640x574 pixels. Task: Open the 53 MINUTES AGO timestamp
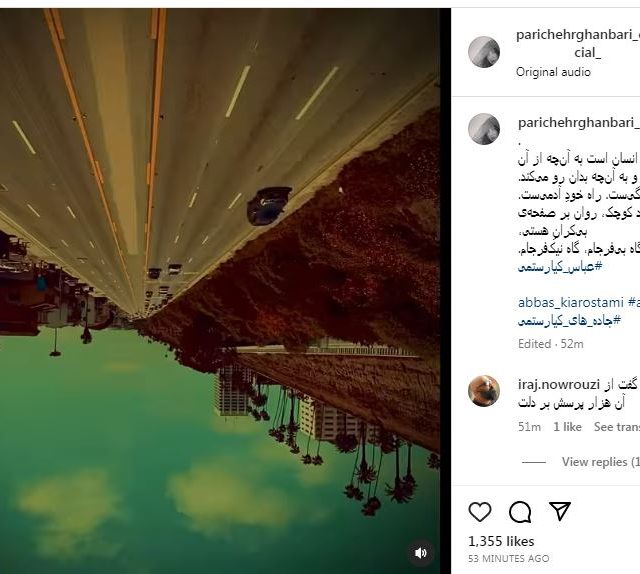509,558
